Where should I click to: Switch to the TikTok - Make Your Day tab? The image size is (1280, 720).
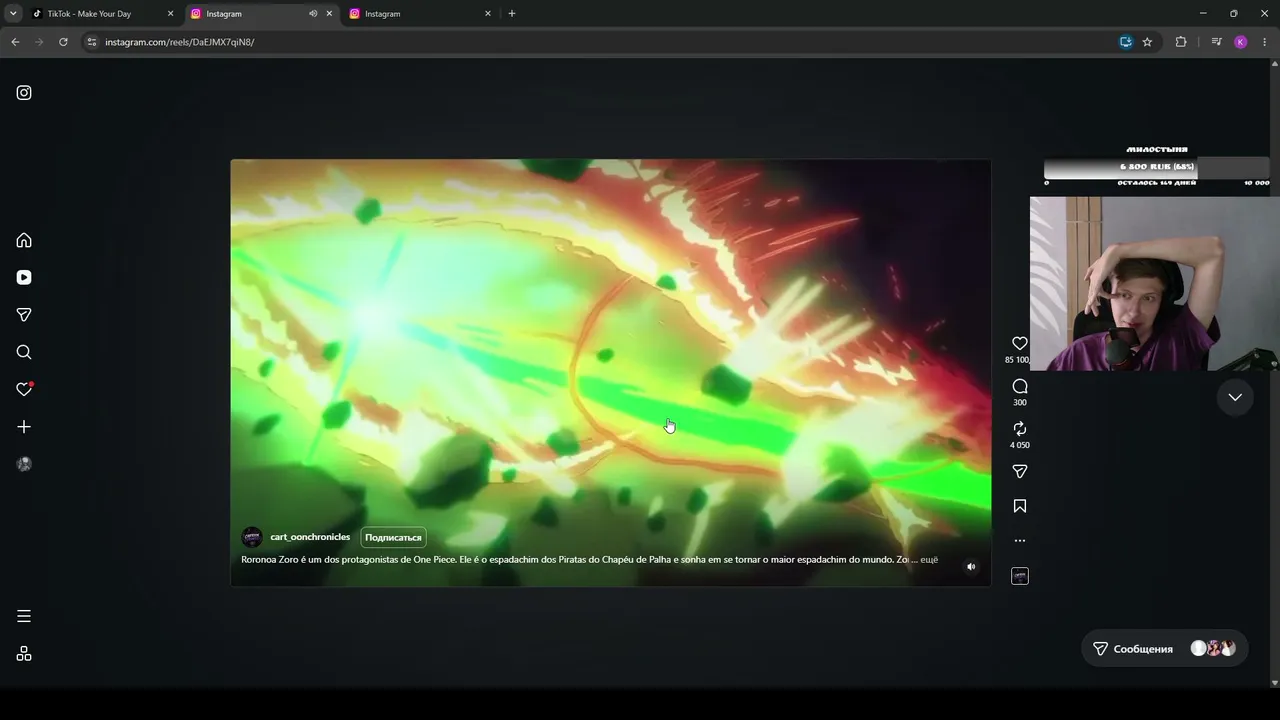(x=102, y=14)
